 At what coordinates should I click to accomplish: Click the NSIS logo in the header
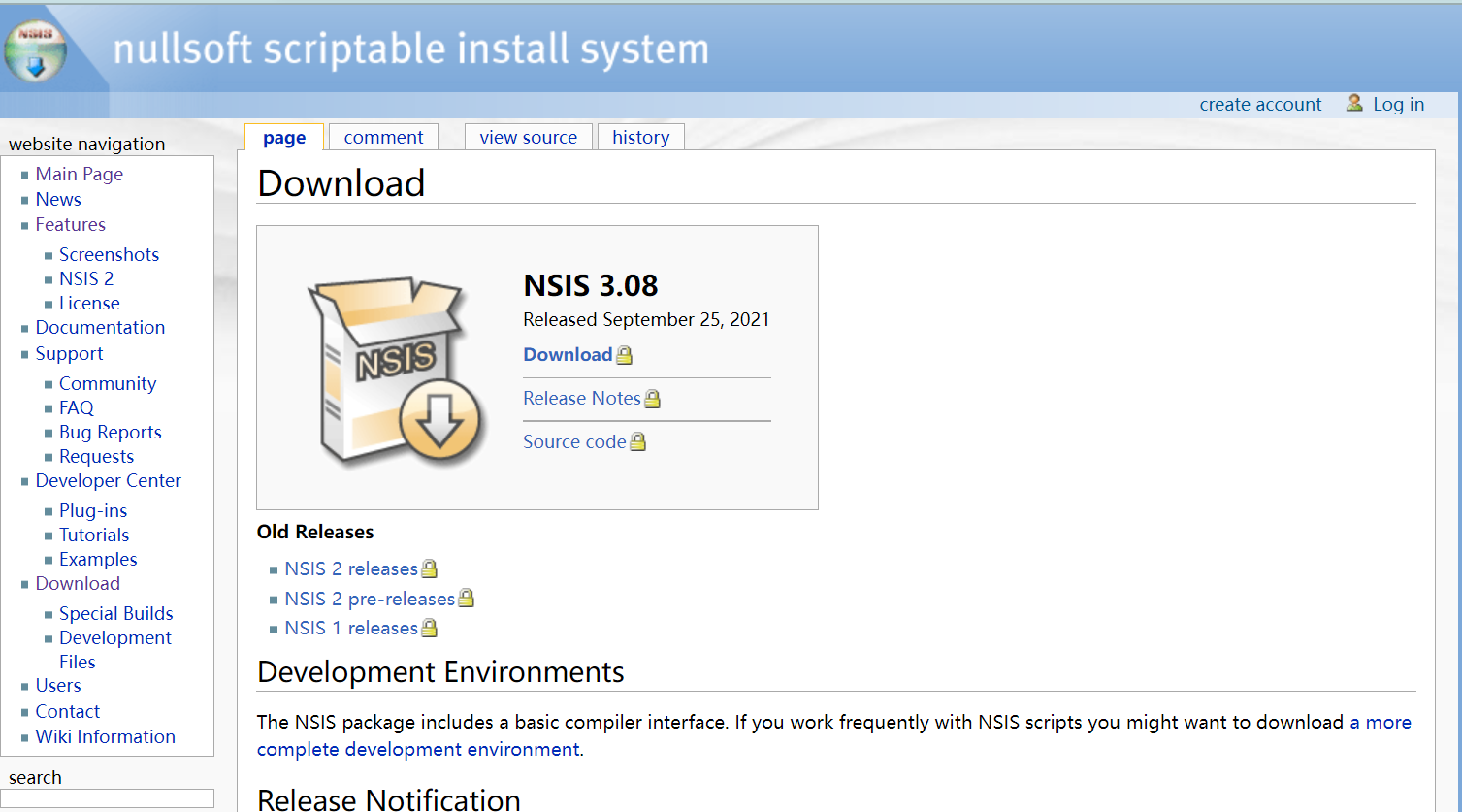pos(36,50)
